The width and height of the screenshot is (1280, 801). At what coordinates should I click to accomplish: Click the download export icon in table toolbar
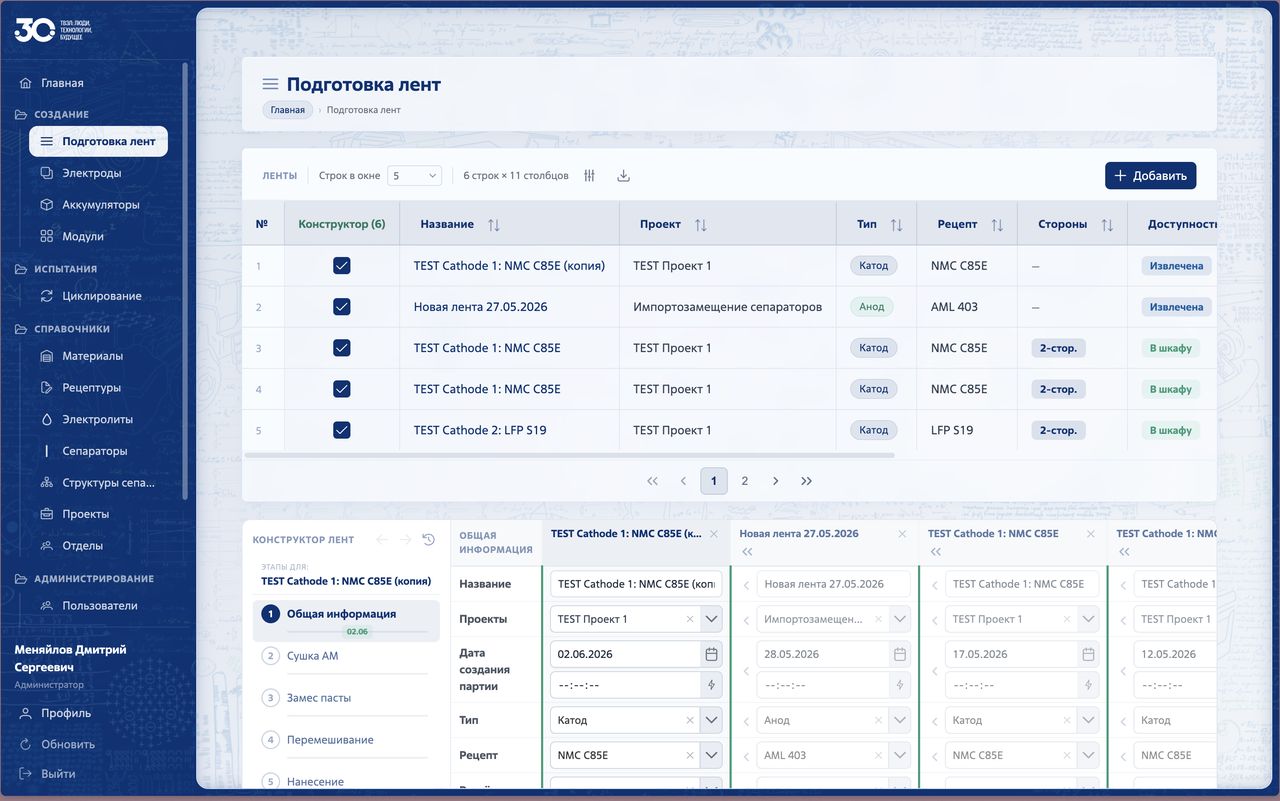[624, 176]
